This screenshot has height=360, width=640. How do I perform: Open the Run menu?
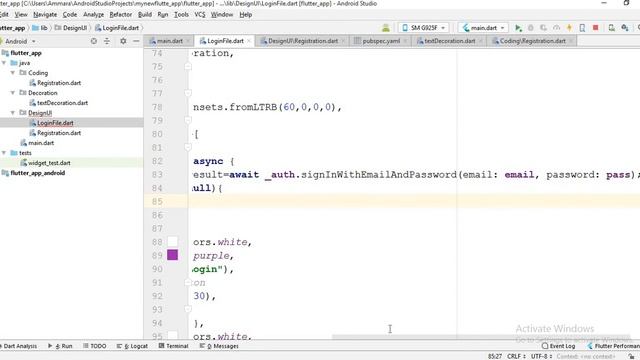pos(162,15)
